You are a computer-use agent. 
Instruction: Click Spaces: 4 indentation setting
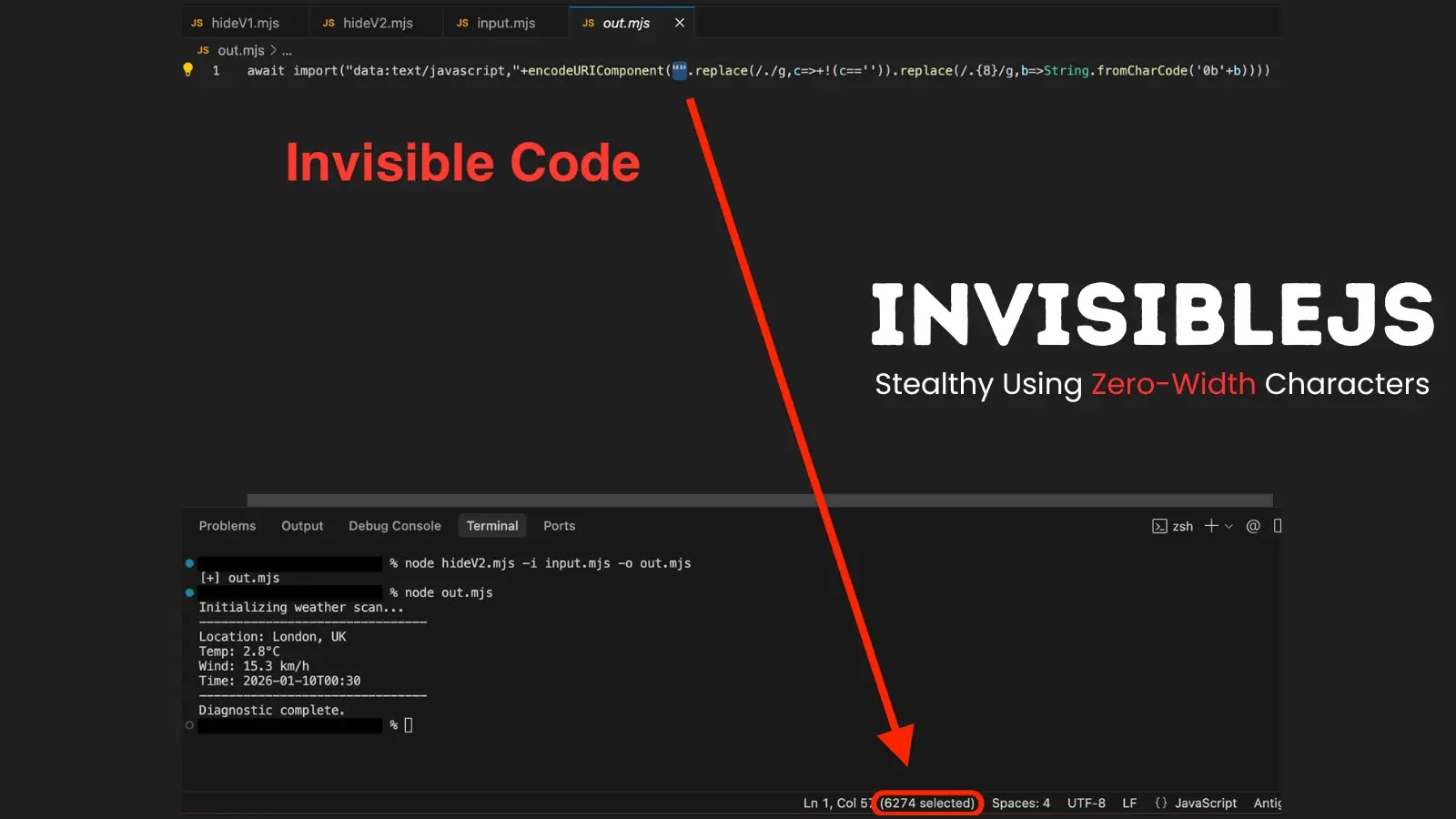(x=1020, y=803)
